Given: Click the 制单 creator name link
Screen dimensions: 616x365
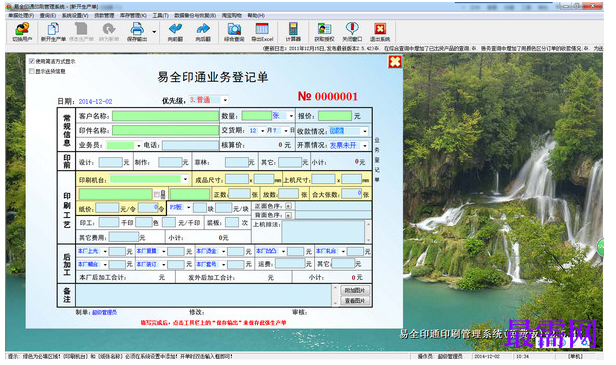Looking at the screenshot, I should click(x=104, y=312).
